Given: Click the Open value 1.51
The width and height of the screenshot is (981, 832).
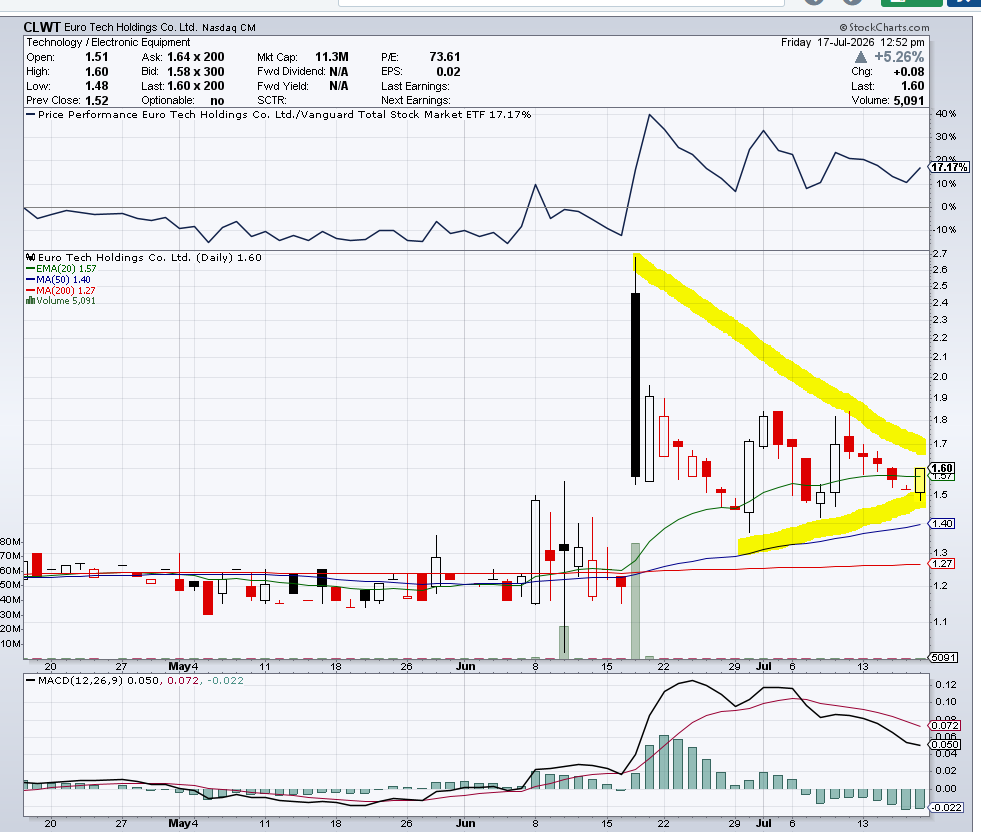Looking at the screenshot, I should (96, 57).
